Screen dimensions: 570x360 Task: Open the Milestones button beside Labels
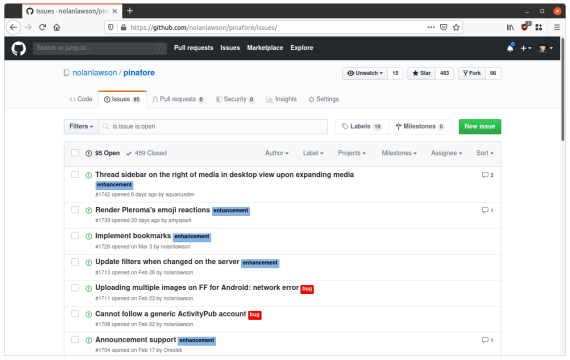click(420, 127)
